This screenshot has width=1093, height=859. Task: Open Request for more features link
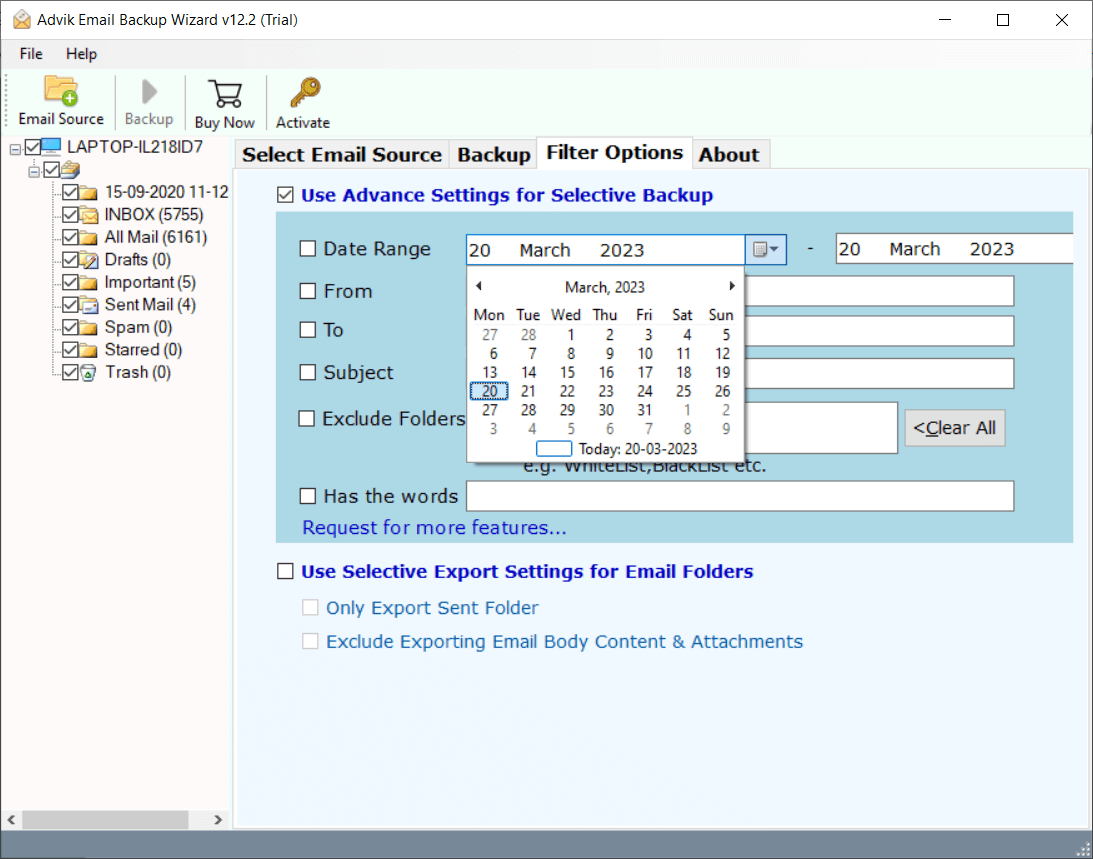pos(434,528)
